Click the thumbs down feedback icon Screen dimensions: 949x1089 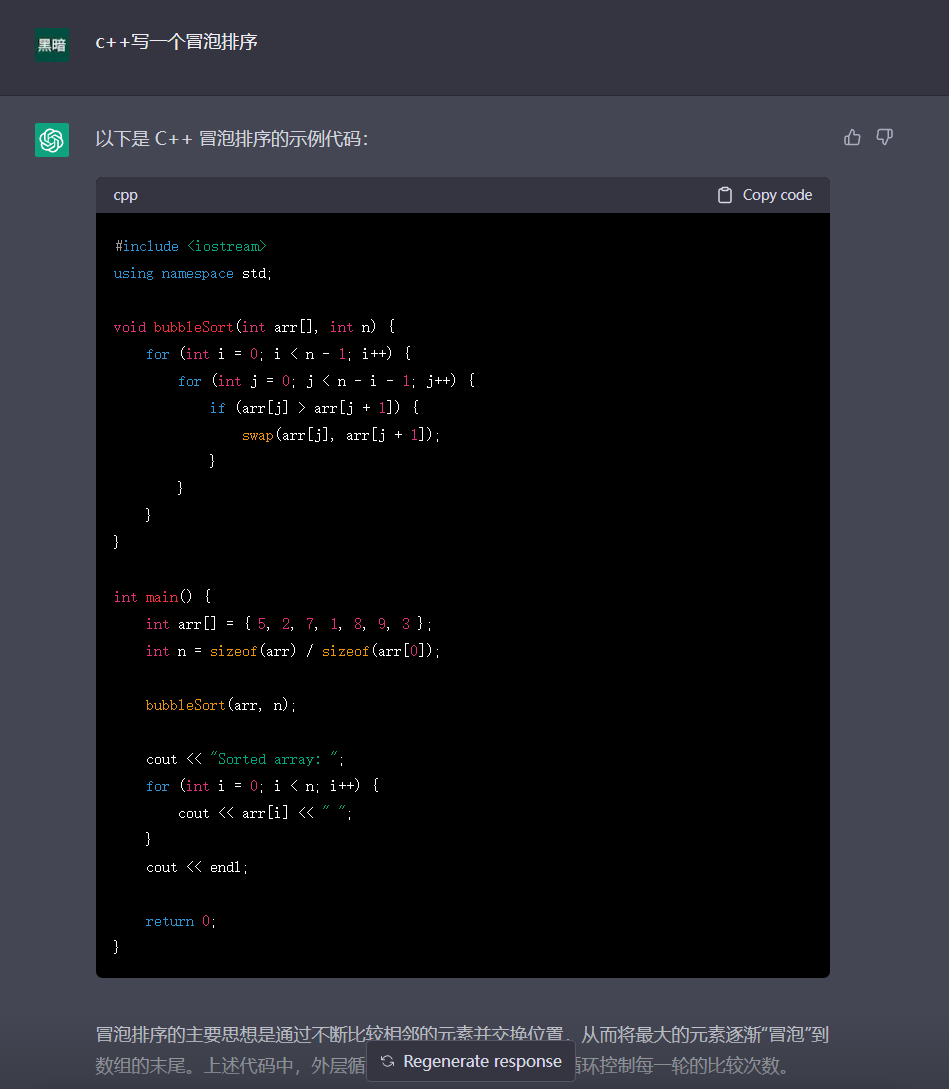tap(884, 138)
